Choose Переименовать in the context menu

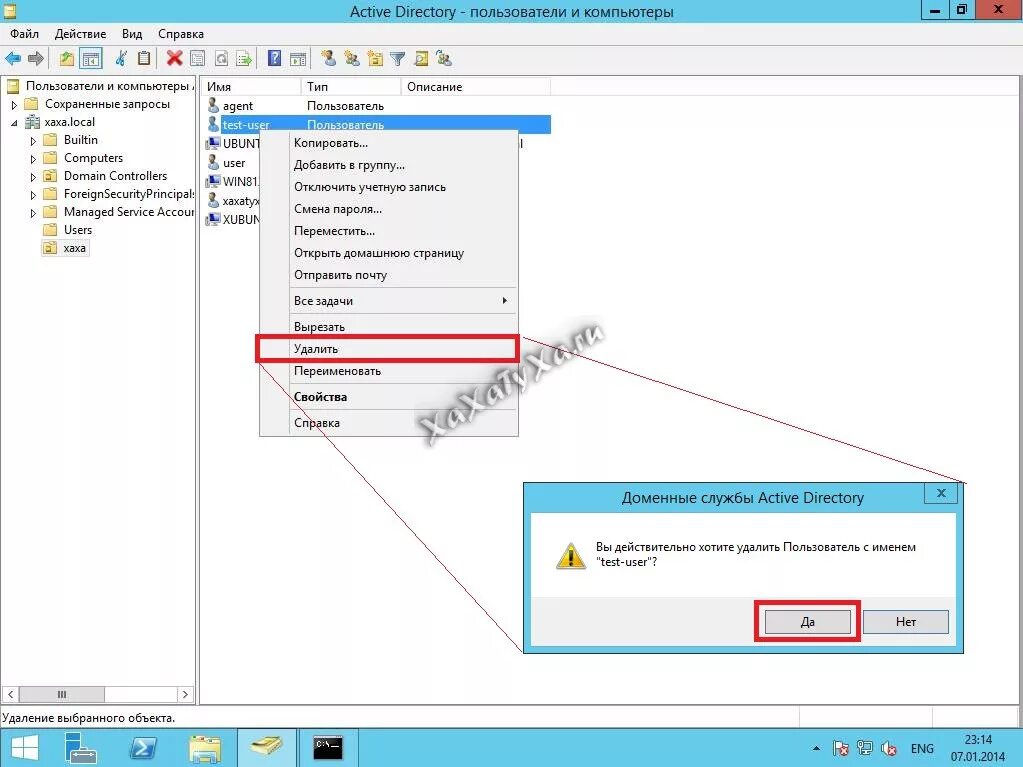(389, 371)
